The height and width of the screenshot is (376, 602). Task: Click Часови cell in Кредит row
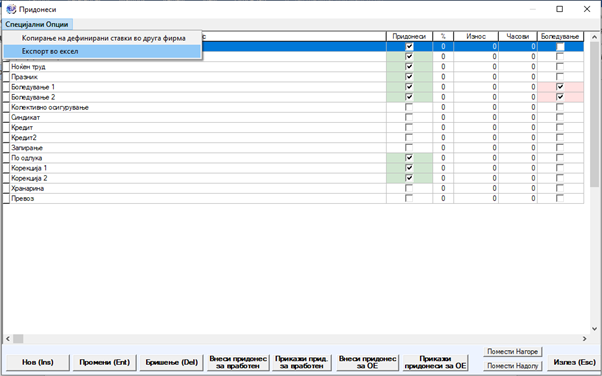pyautogui.click(x=518, y=128)
